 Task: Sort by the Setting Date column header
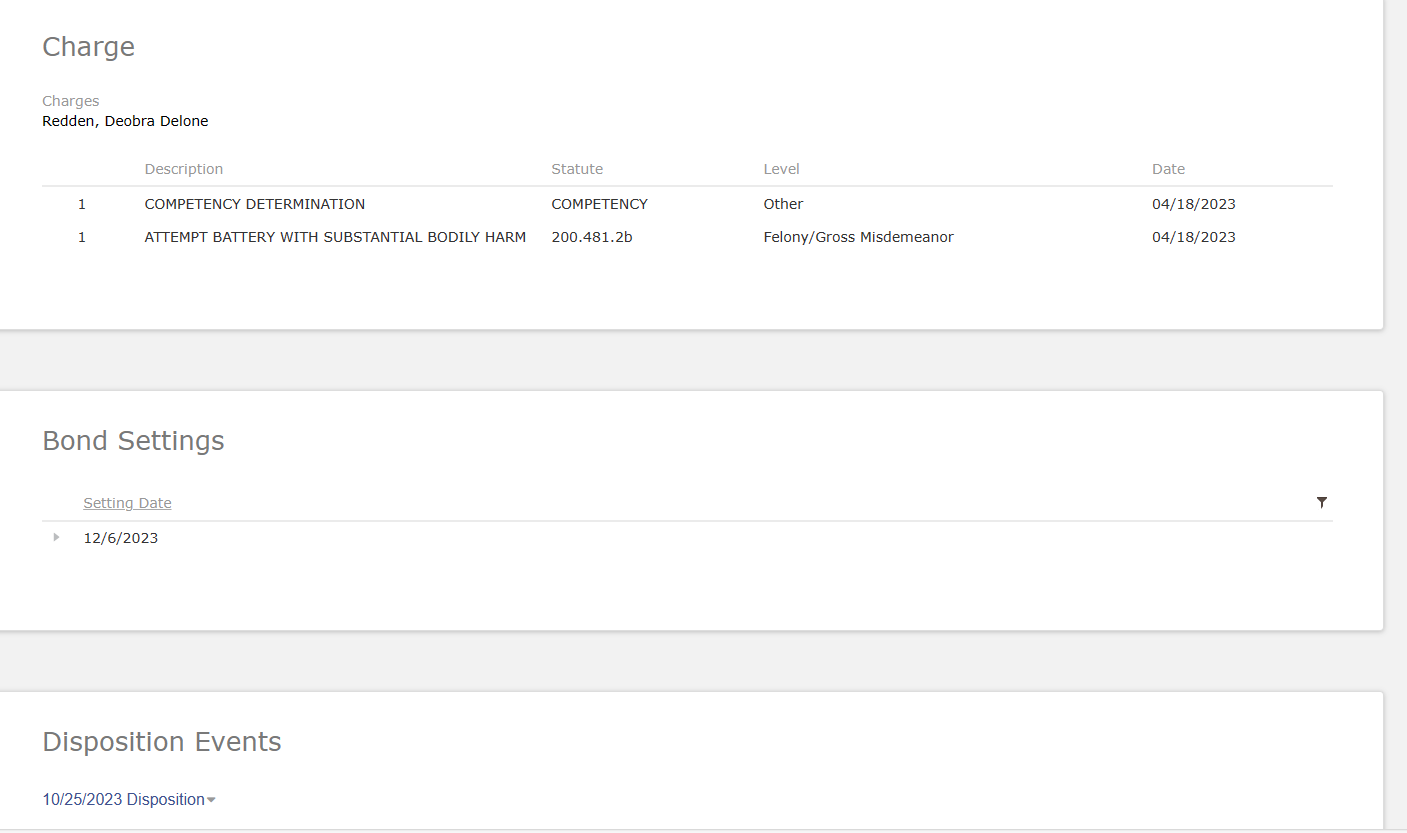pyautogui.click(x=127, y=503)
